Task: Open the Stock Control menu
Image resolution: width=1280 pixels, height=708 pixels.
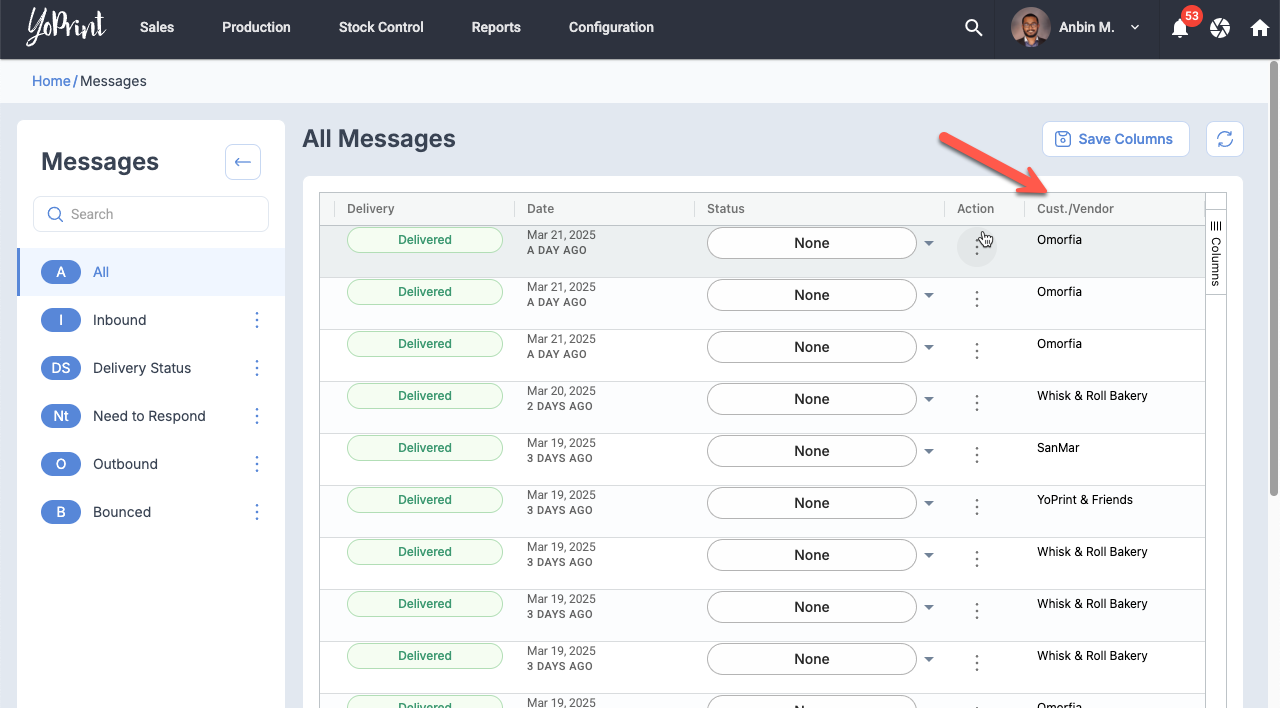Action: coord(381,28)
